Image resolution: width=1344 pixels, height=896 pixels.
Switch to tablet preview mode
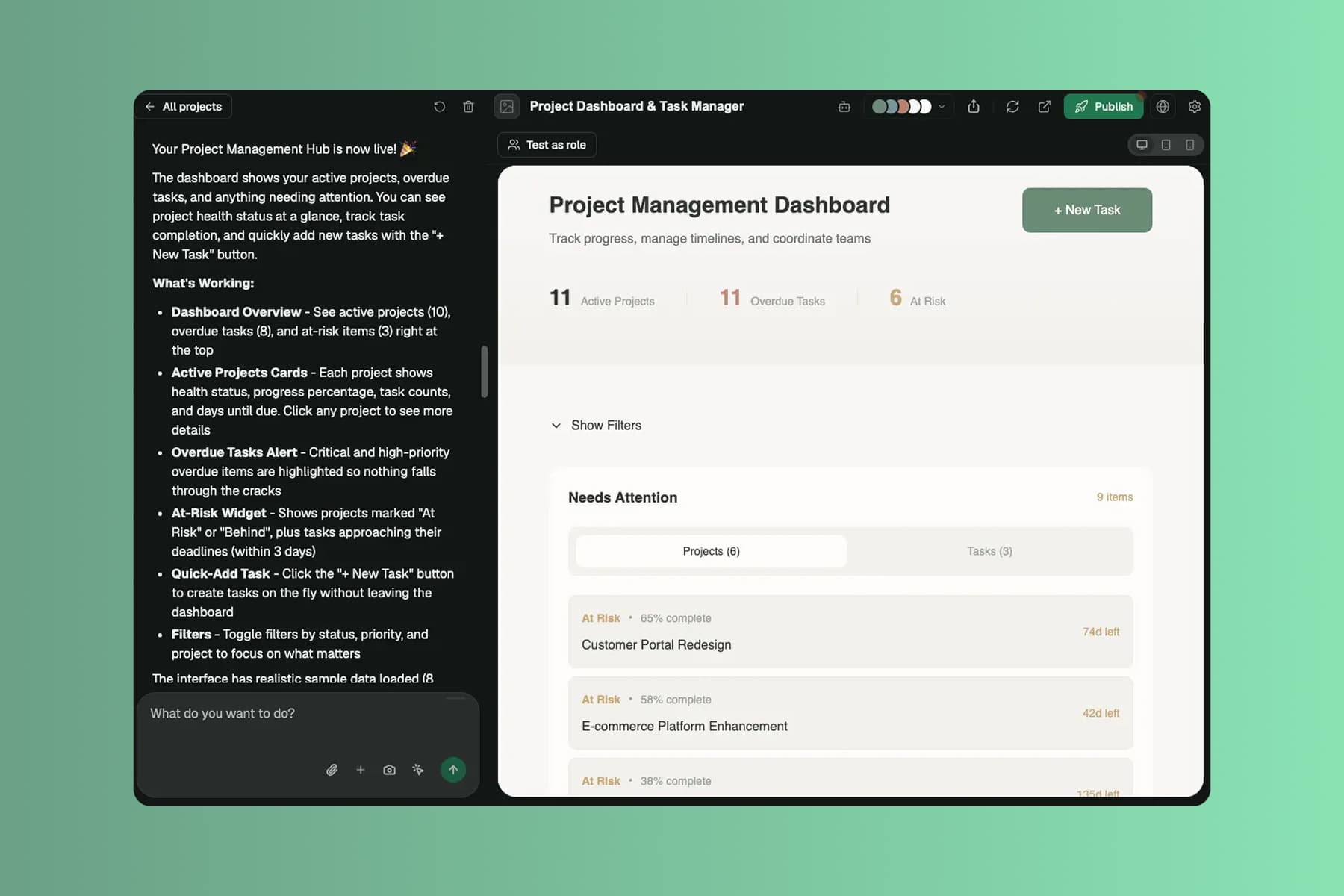(x=1166, y=145)
